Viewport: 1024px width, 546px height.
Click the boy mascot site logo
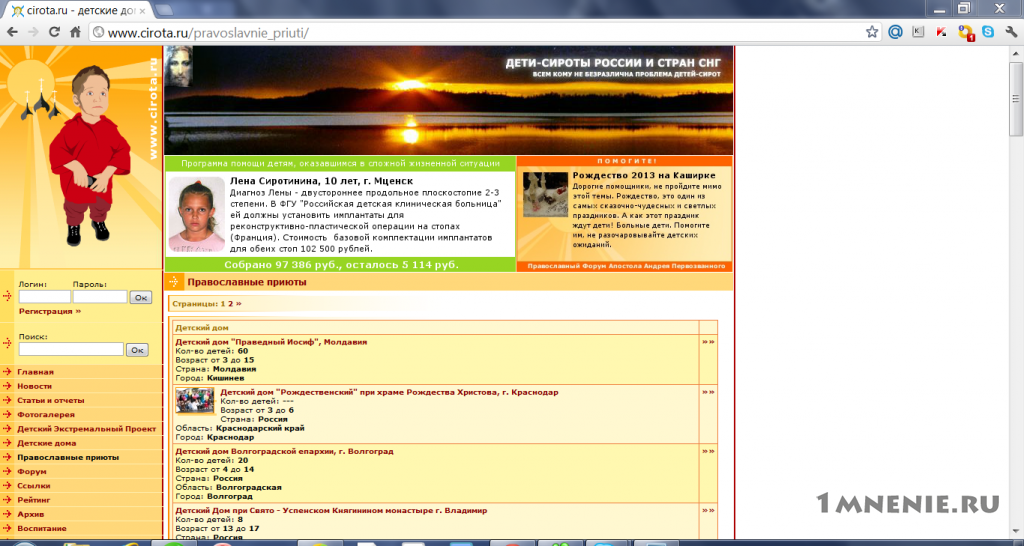click(x=90, y=157)
